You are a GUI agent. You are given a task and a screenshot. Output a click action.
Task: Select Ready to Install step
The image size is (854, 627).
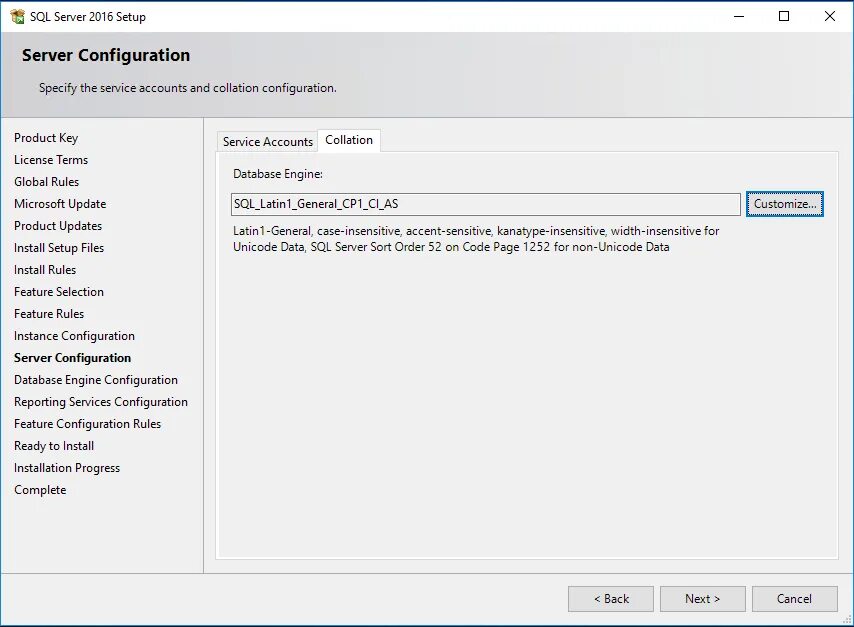[54, 446]
